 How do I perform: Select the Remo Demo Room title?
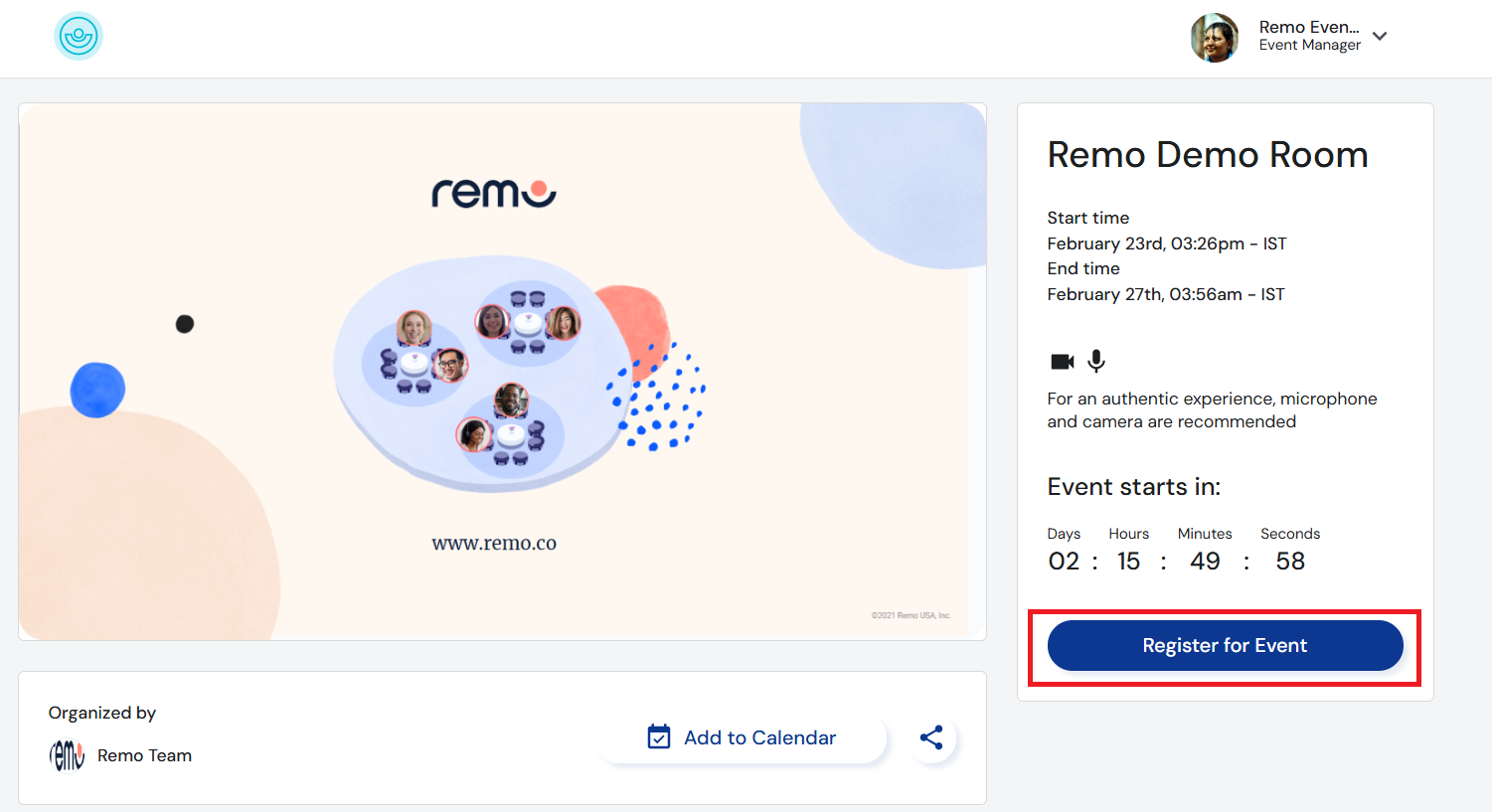(x=1208, y=155)
